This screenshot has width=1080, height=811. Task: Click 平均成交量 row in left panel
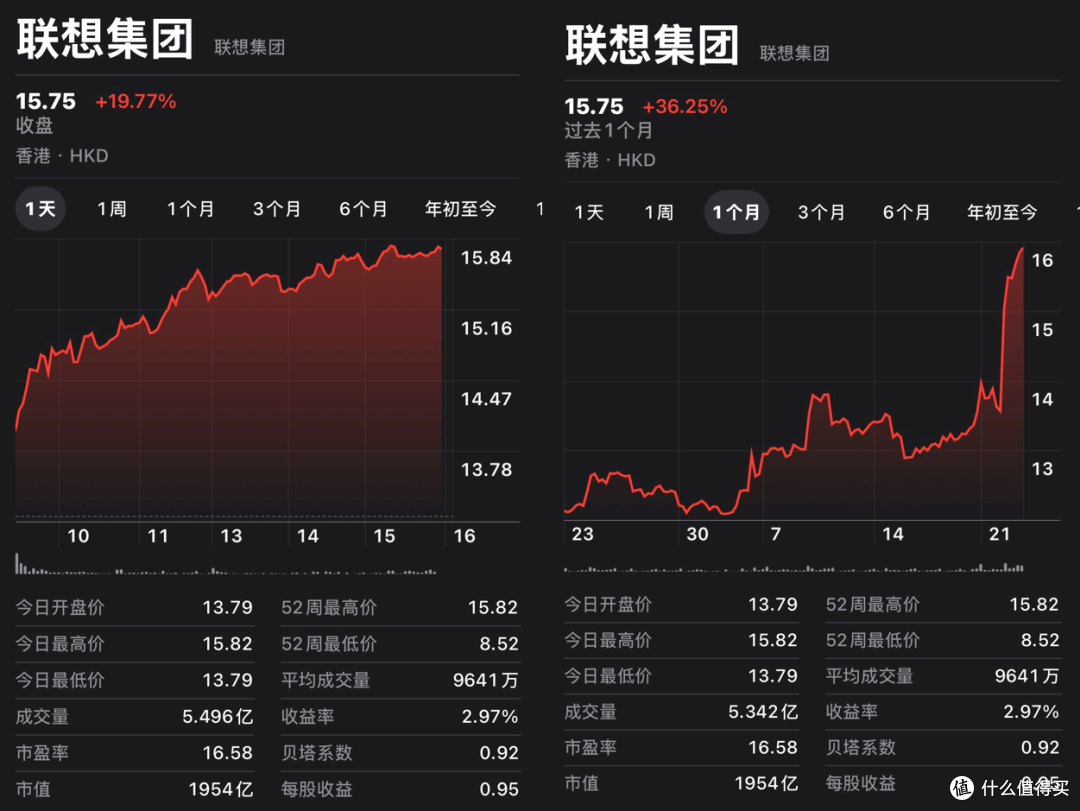tap(400, 680)
